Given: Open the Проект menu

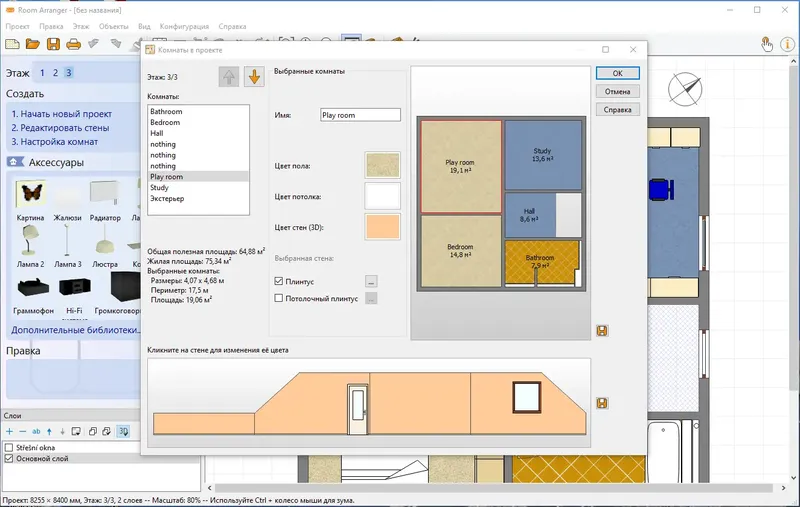Looking at the screenshot, I should point(17,27).
